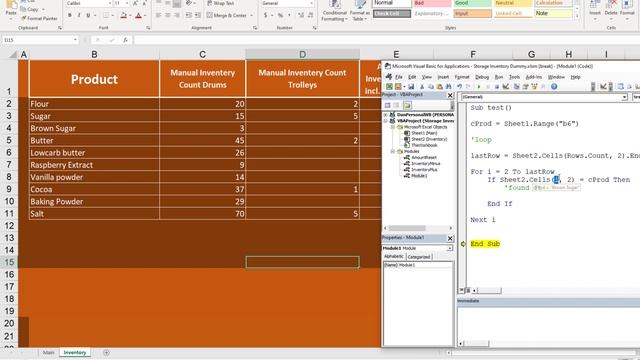Open the VBA editor Run menu
640x360 pixels.
point(499,77)
